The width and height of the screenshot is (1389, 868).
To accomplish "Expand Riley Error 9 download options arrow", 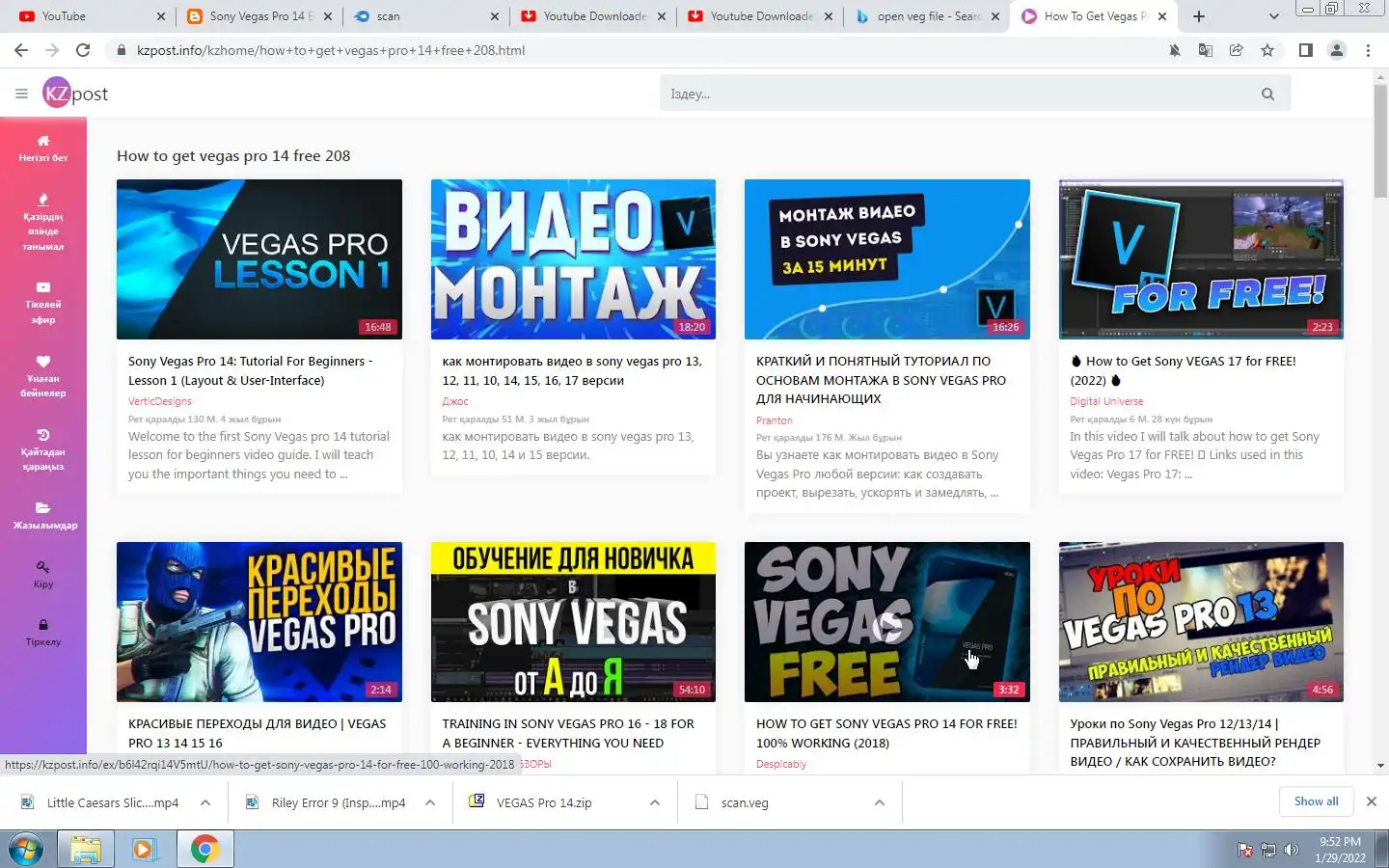I will pyautogui.click(x=430, y=802).
